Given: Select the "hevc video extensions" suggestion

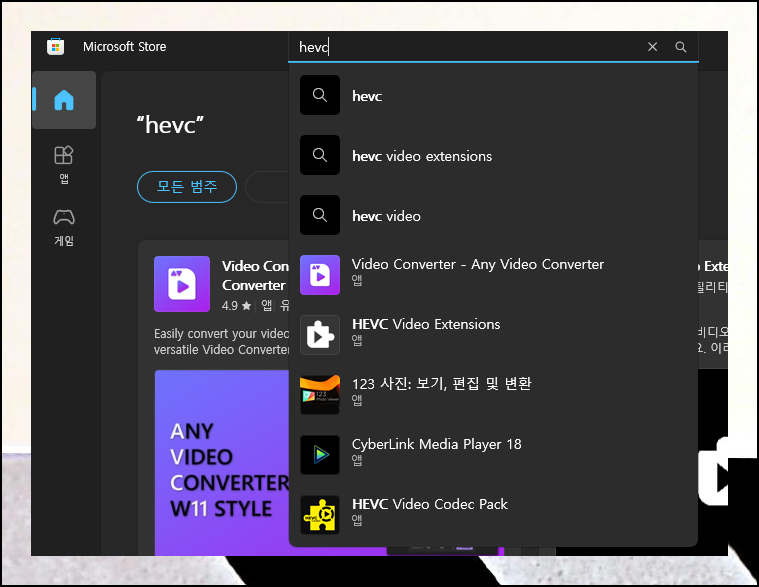Looking at the screenshot, I should 493,155.
